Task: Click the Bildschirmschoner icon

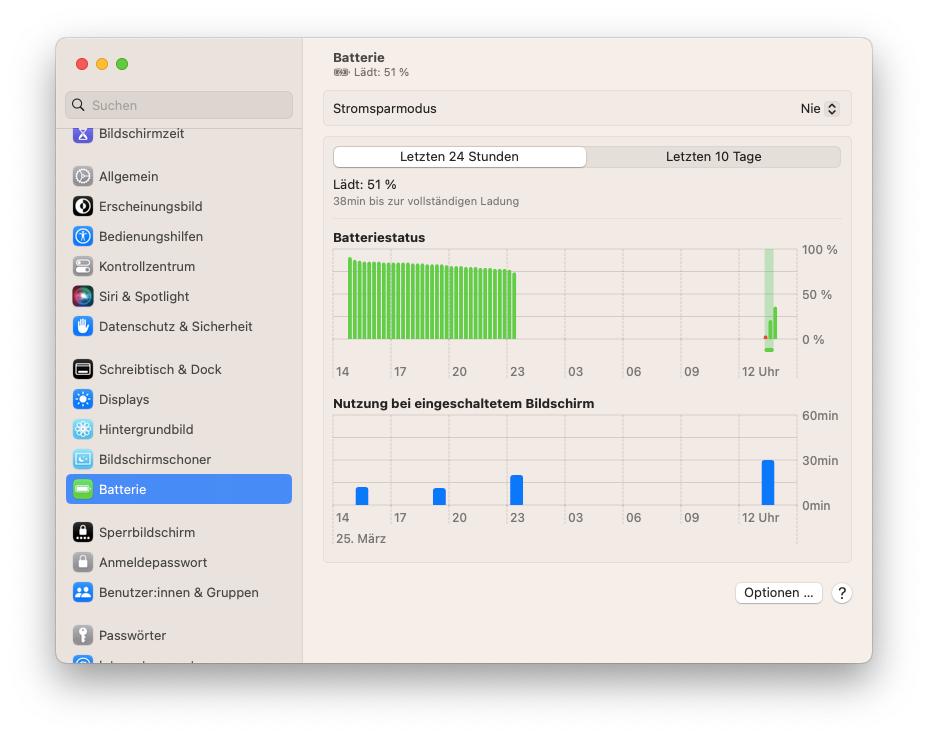Action: (x=83, y=459)
